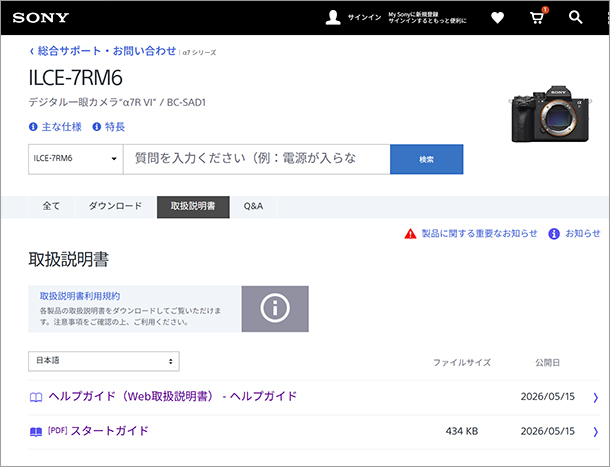Click the 取扱説明書 section heading
This screenshot has height=467, width=610.
coord(68,260)
